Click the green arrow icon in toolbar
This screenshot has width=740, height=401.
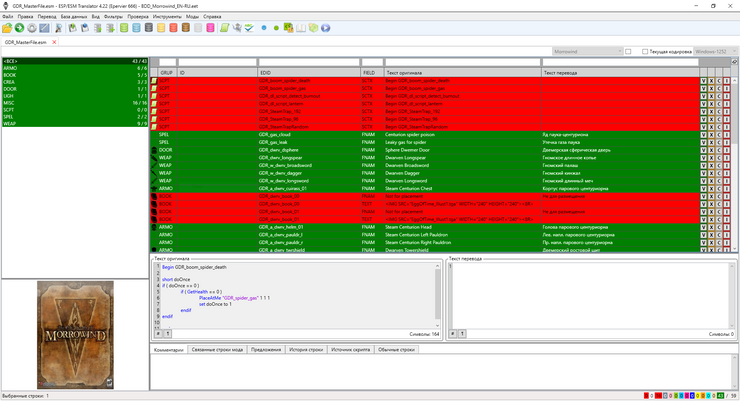[20, 28]
